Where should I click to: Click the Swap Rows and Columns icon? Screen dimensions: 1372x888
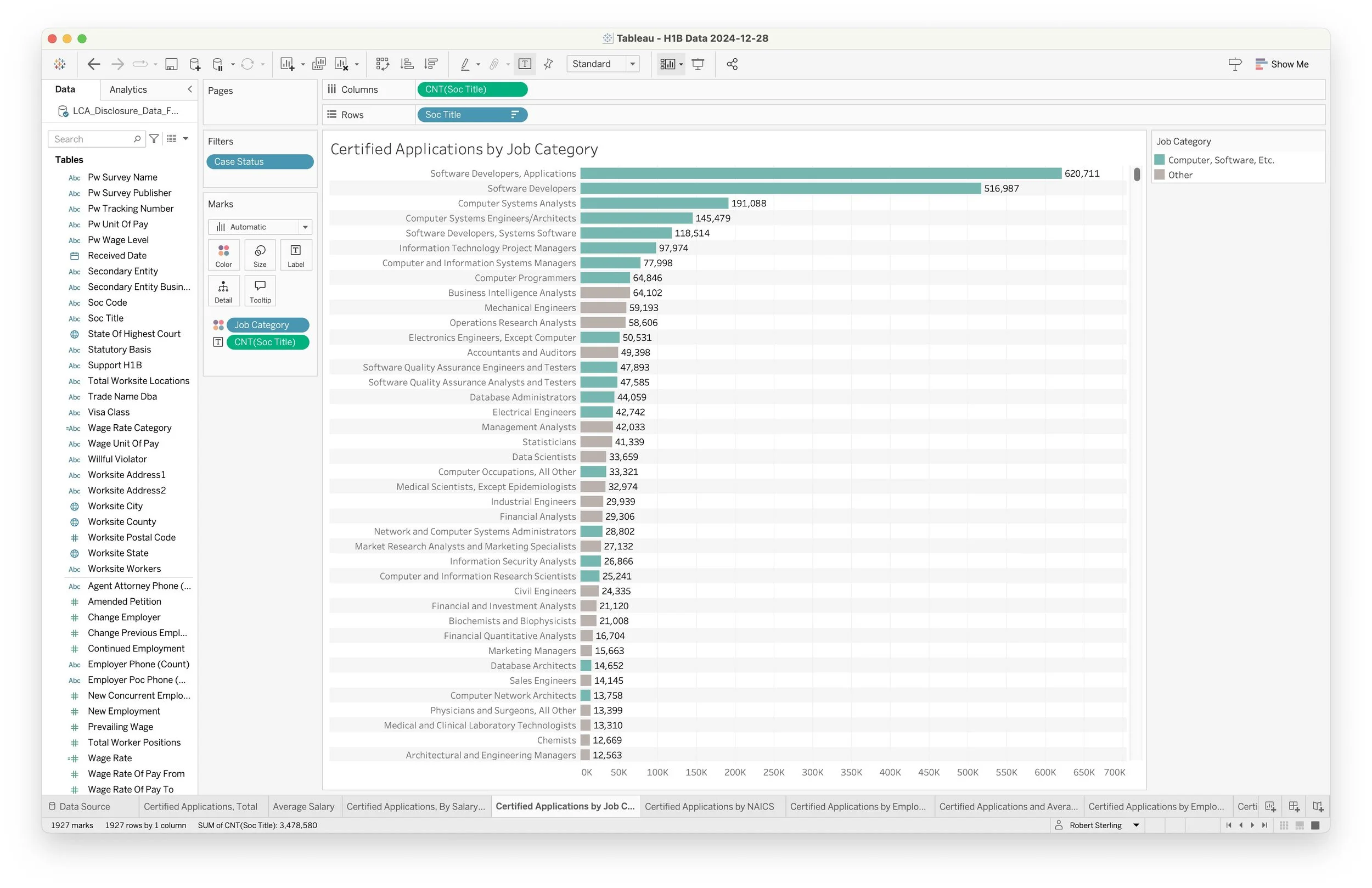coord(382,64)
